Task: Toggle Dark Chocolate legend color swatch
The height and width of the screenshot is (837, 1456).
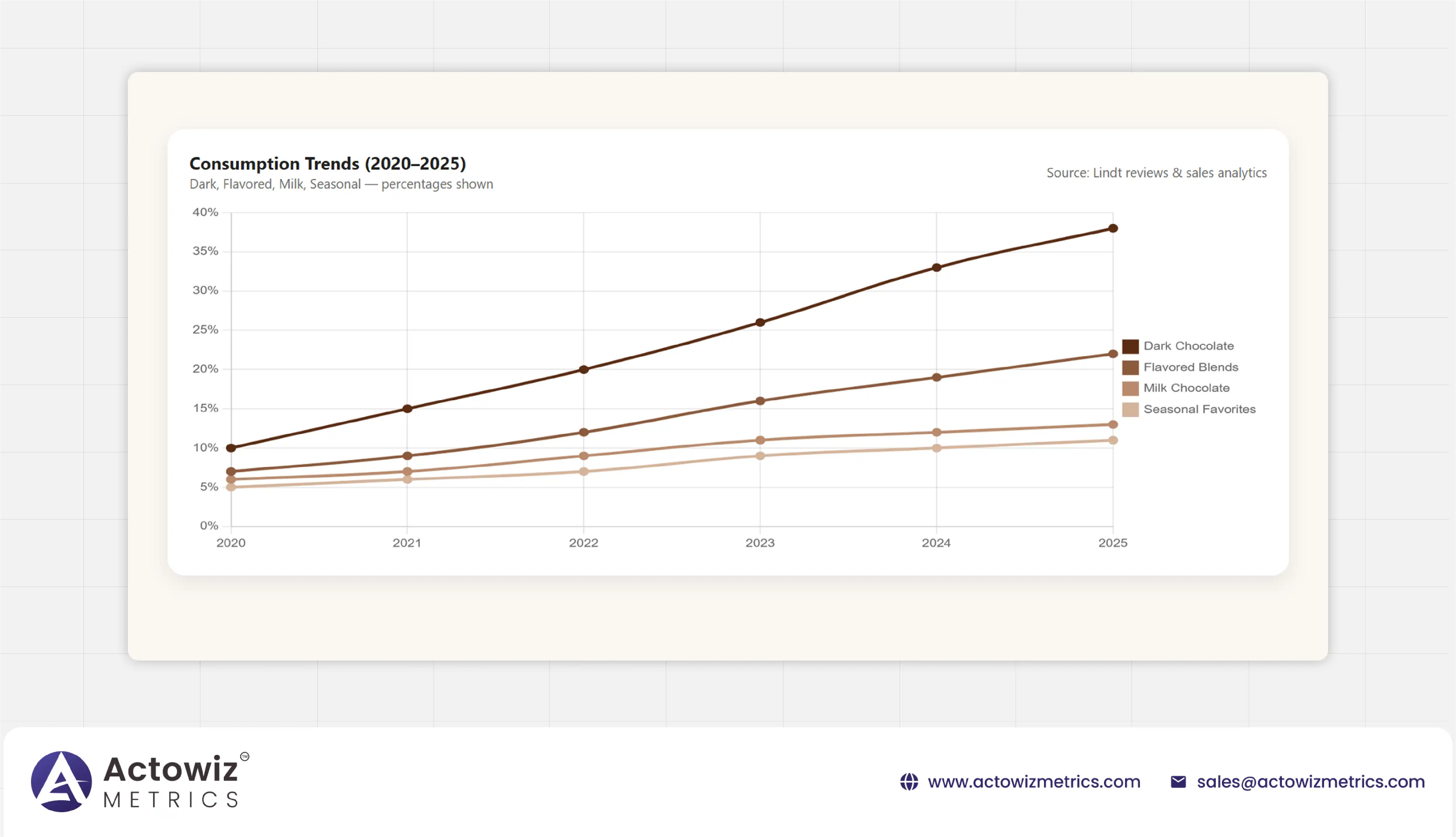Action: click(x=1130, y=346)
